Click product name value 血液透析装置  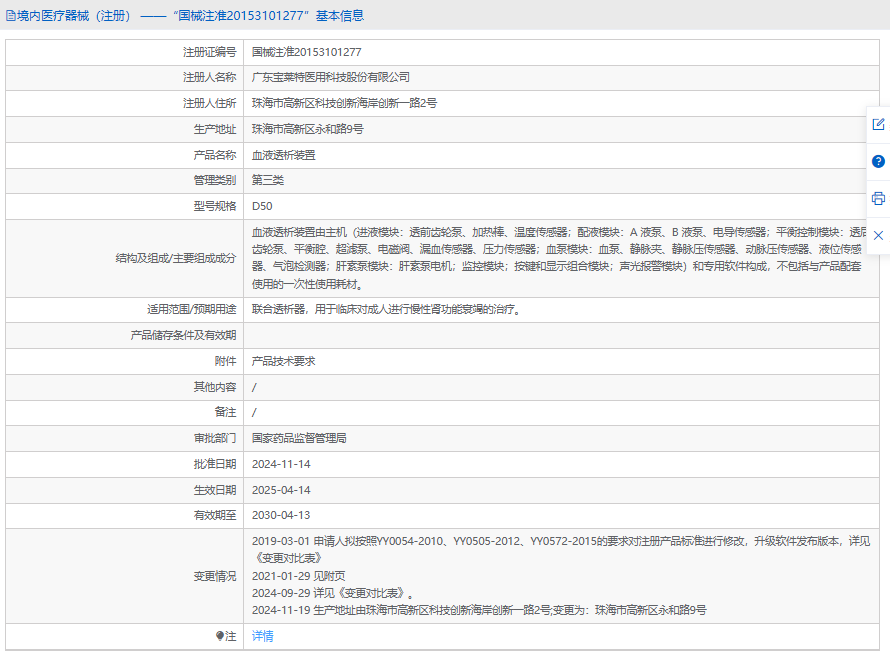283,155
